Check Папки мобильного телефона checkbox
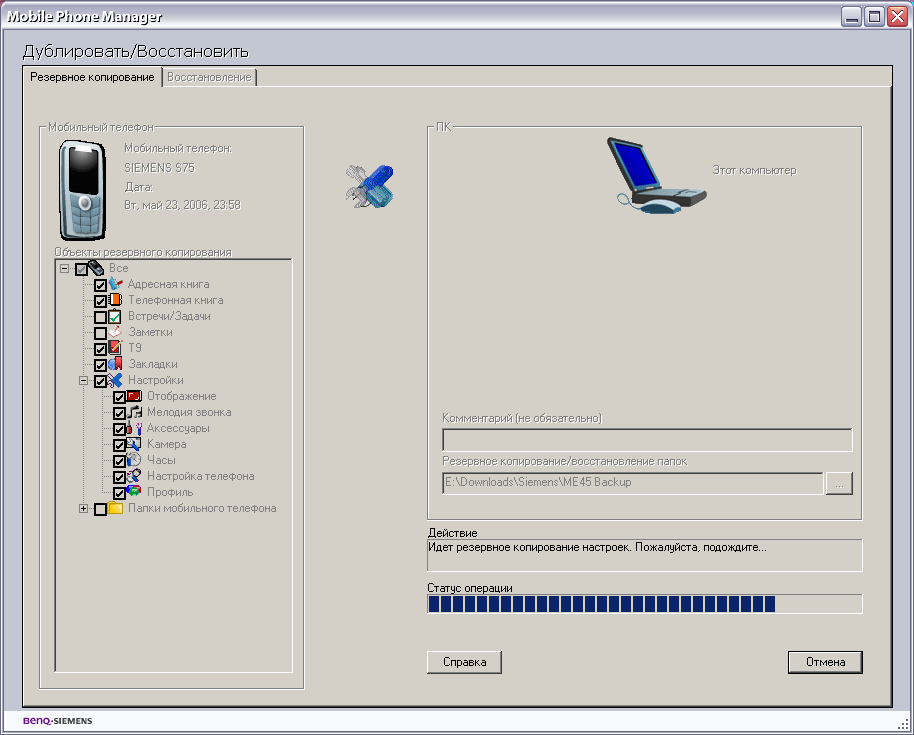The height and width of the screenshot is (735, 914). 100,509
